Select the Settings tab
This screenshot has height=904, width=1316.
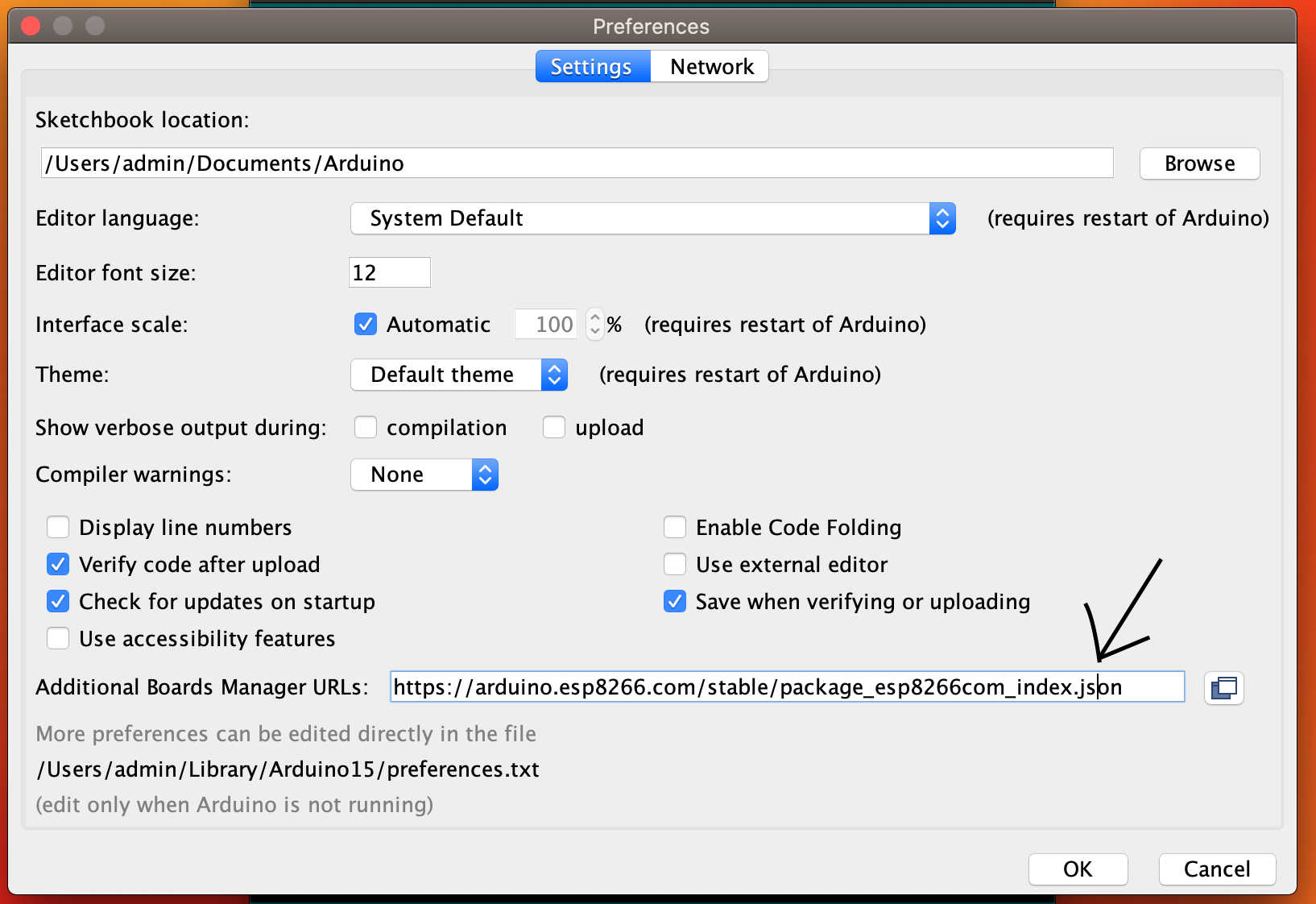[x=592, y=67]
